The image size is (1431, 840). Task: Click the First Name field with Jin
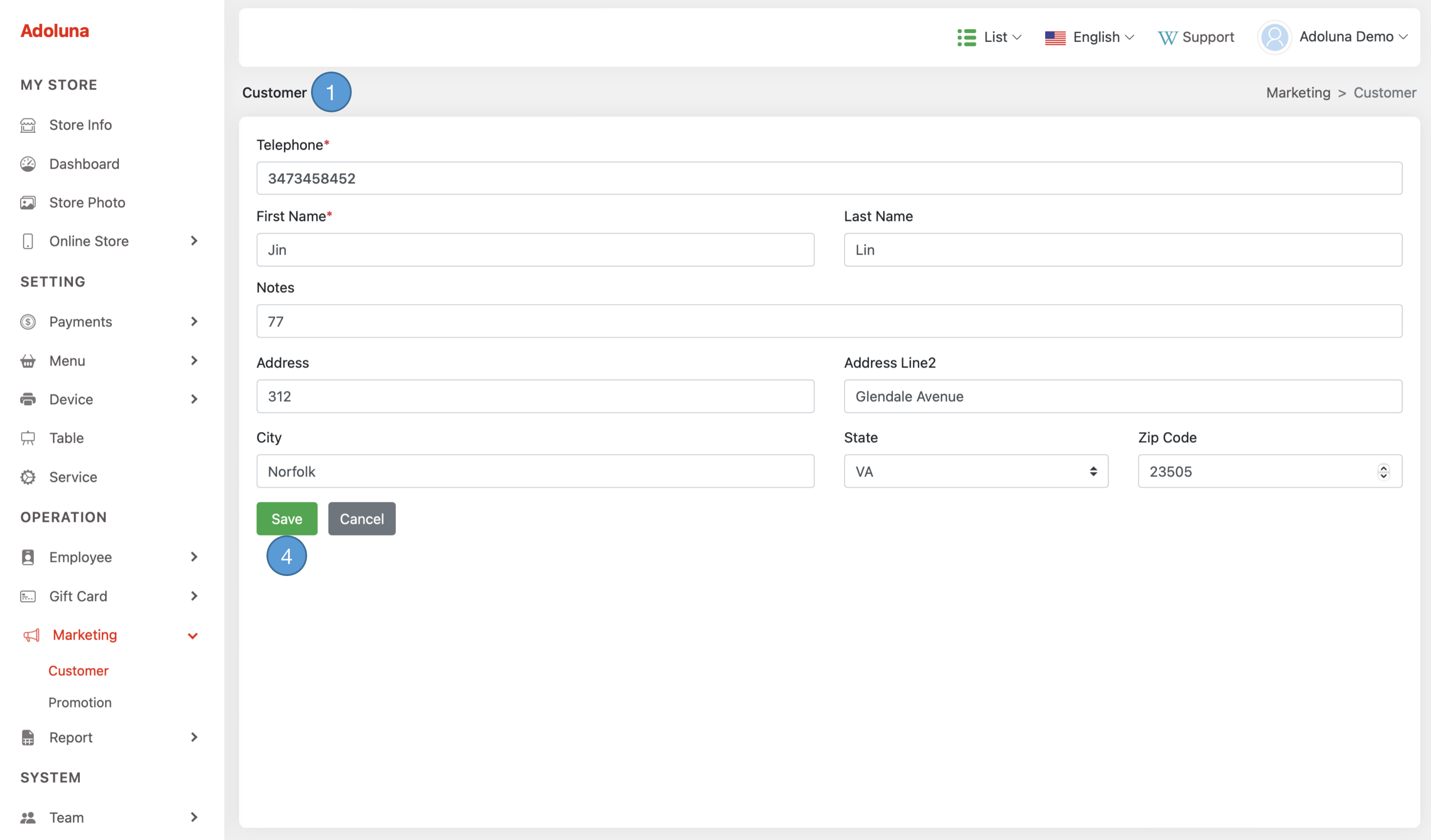click(x=535, y=250)
